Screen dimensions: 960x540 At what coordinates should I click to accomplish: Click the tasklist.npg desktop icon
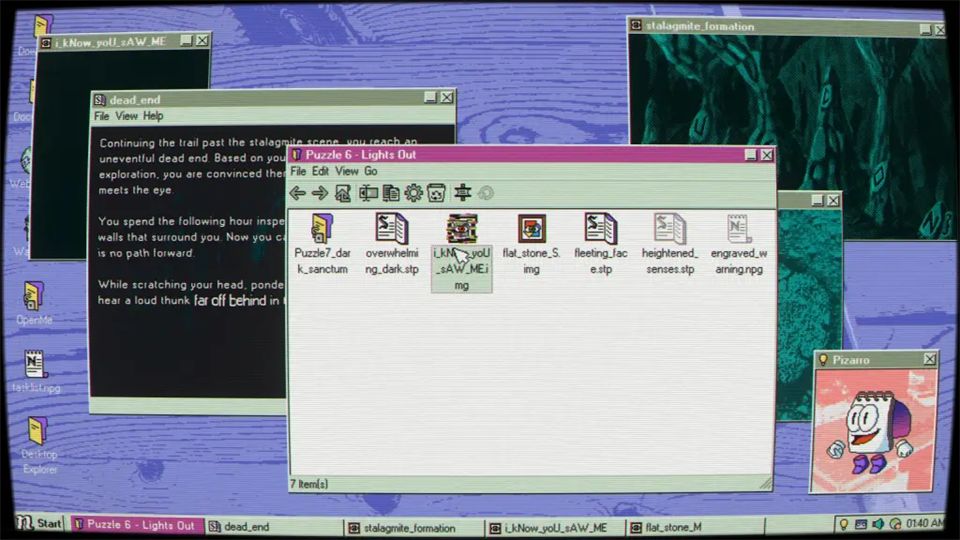pyautogui.click(x=35, y=371)
